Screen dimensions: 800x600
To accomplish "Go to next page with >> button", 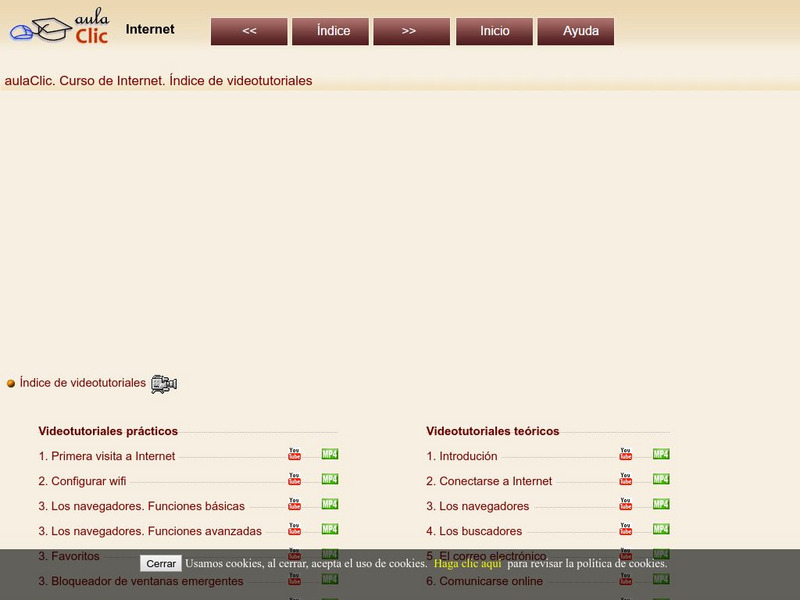I will point(412,31).
